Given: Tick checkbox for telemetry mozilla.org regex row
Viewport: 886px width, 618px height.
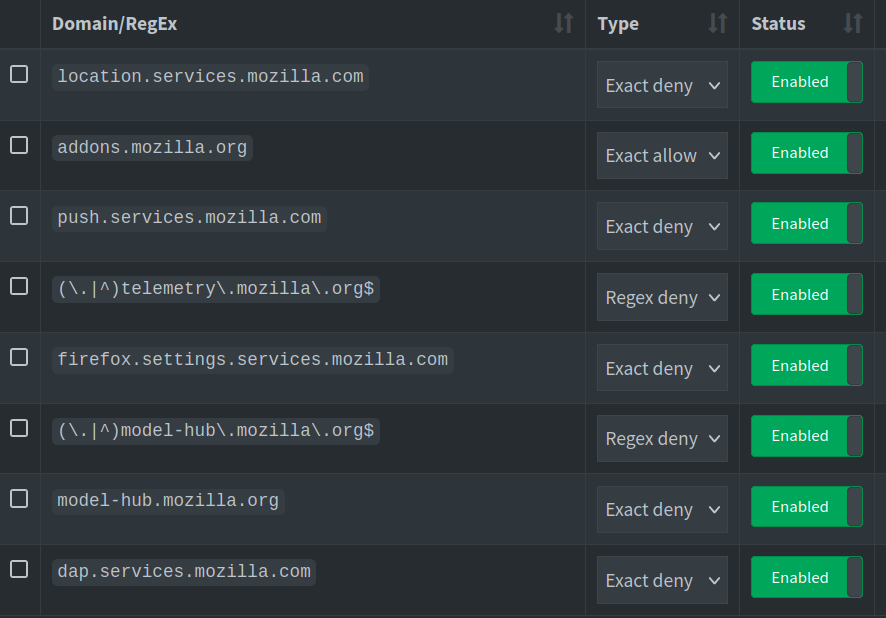Looking at the screenshot, I should tap(19, 286).
